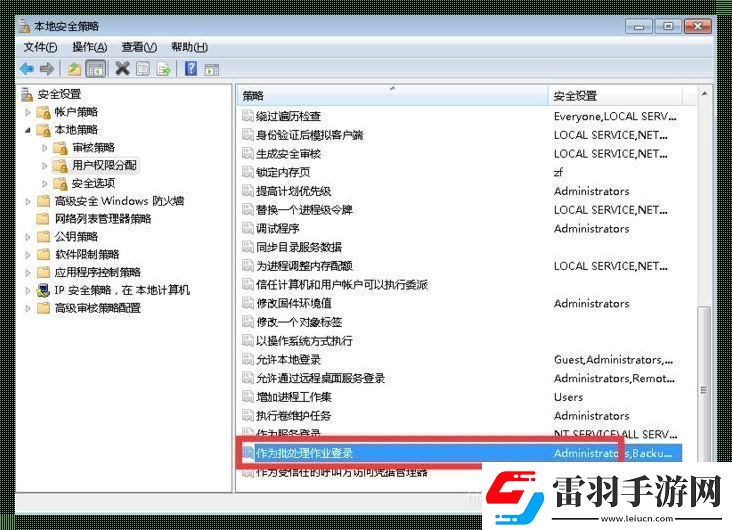
Task: Select the 同步目录服务数据 policy
Action: pyautogui.click(x=299, y=247)
